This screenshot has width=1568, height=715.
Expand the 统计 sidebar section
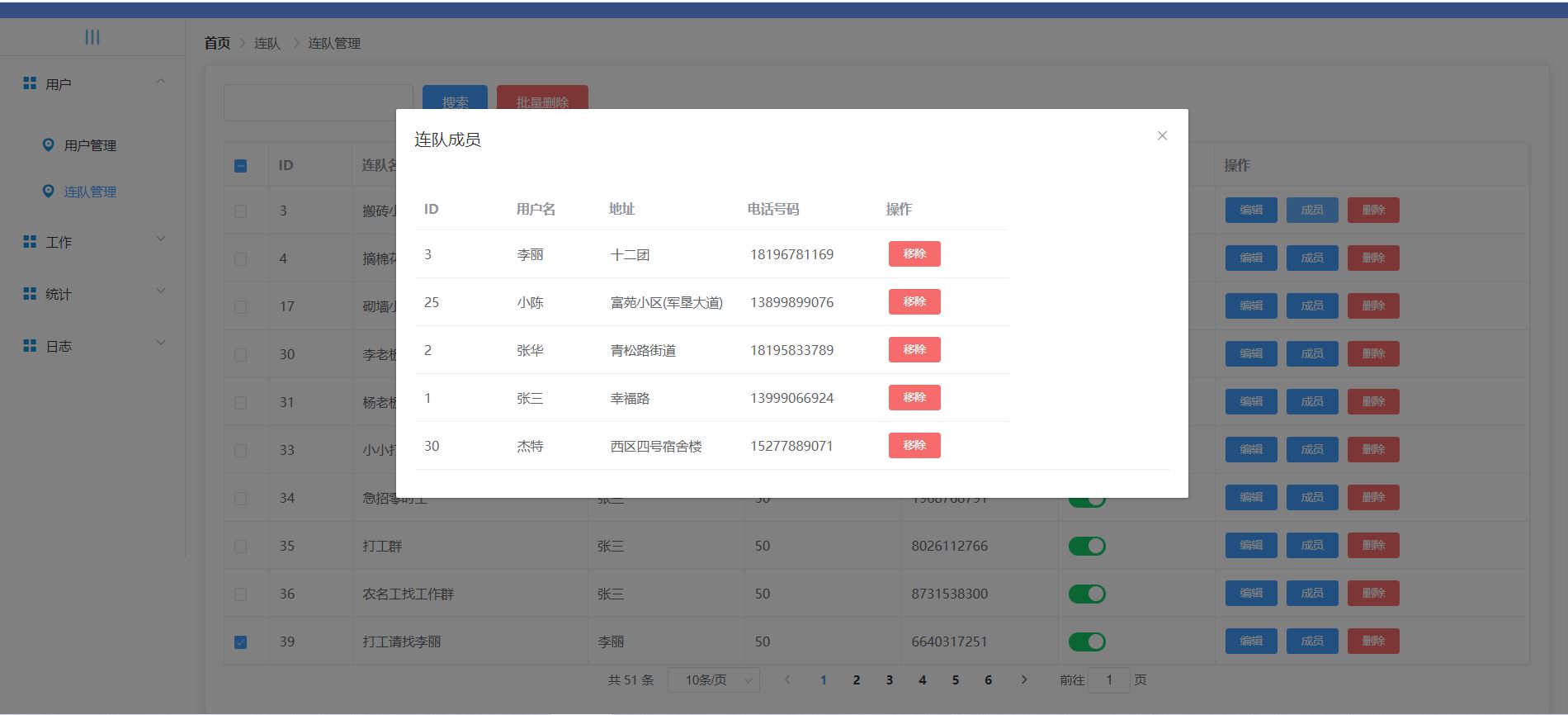[161, 291]
